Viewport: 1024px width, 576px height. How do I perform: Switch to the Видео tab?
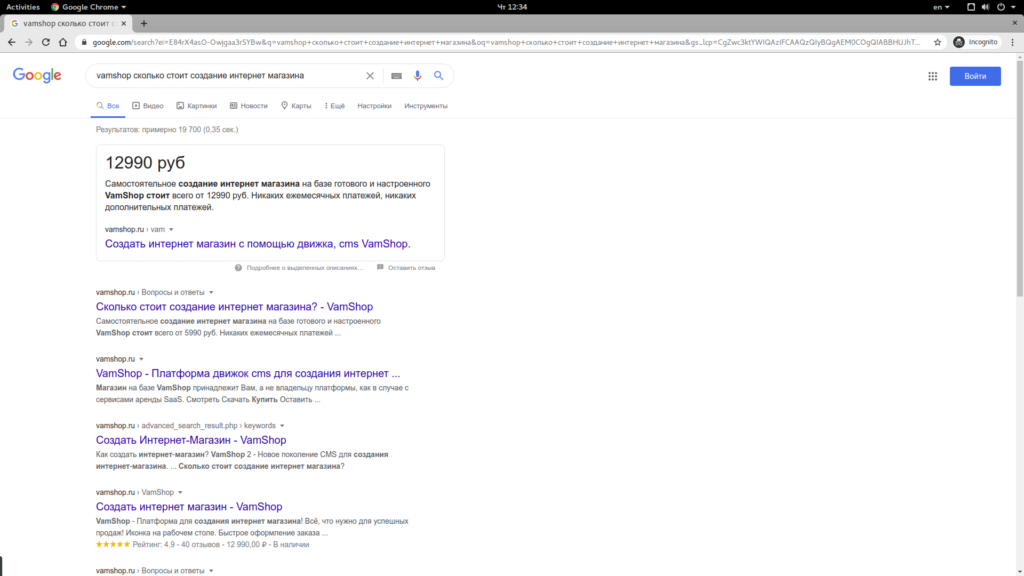point(148,106)
